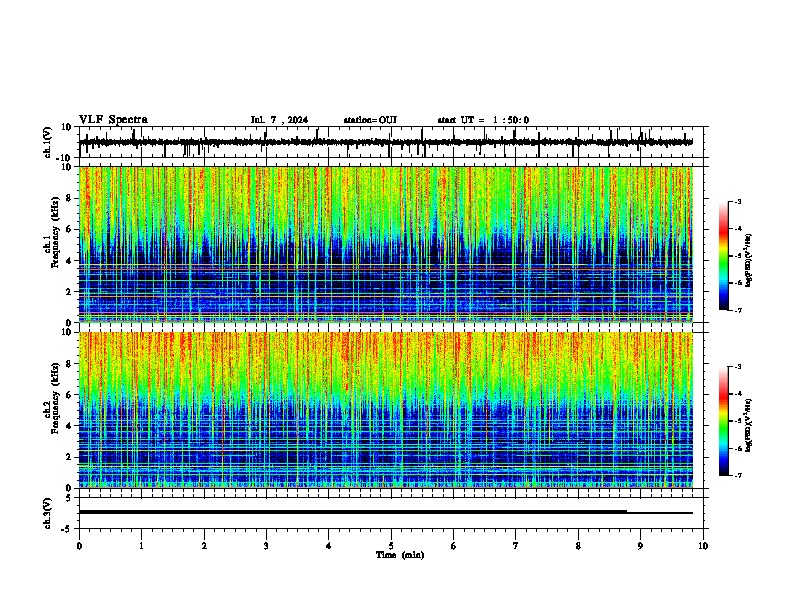Click the log(PSD) label beside ch.1 color bar
Screen dimensions: 792x612
[748, 260]
